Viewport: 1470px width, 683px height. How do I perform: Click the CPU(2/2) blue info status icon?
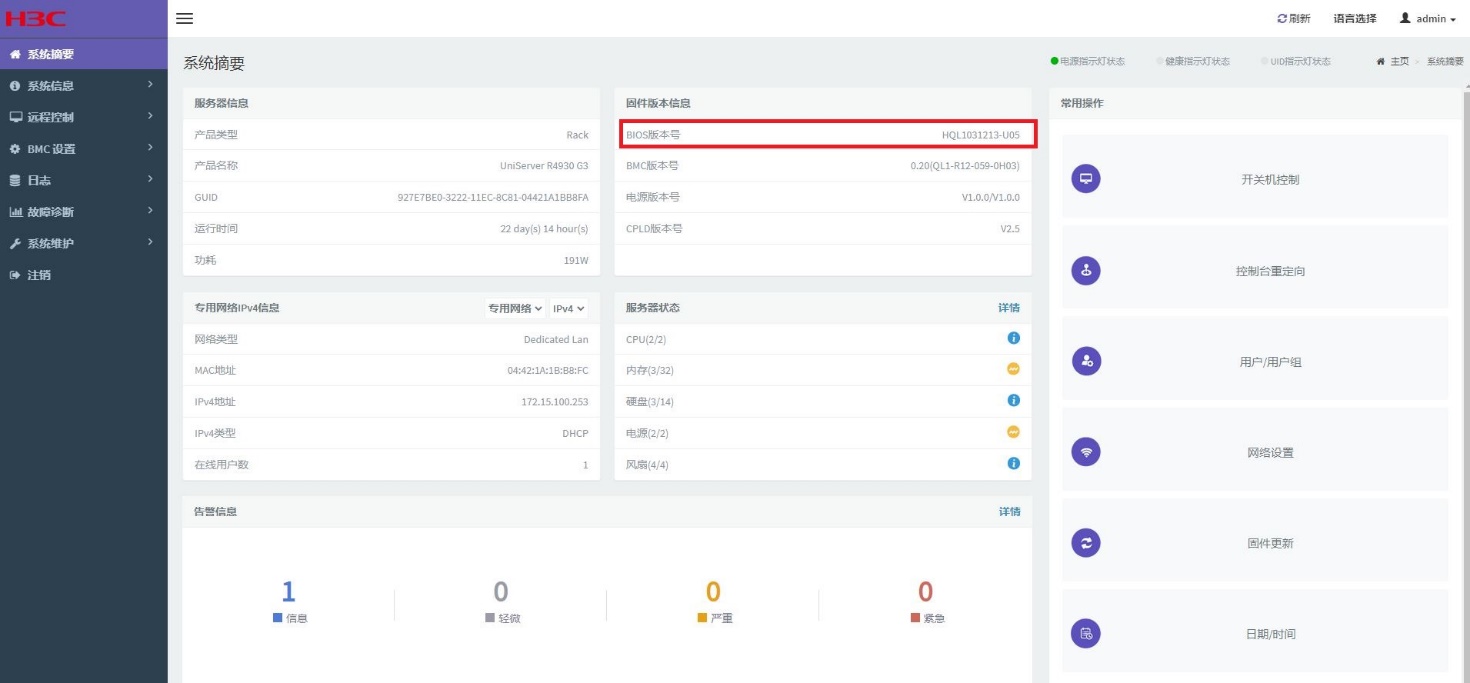[x=1013, y=339]
